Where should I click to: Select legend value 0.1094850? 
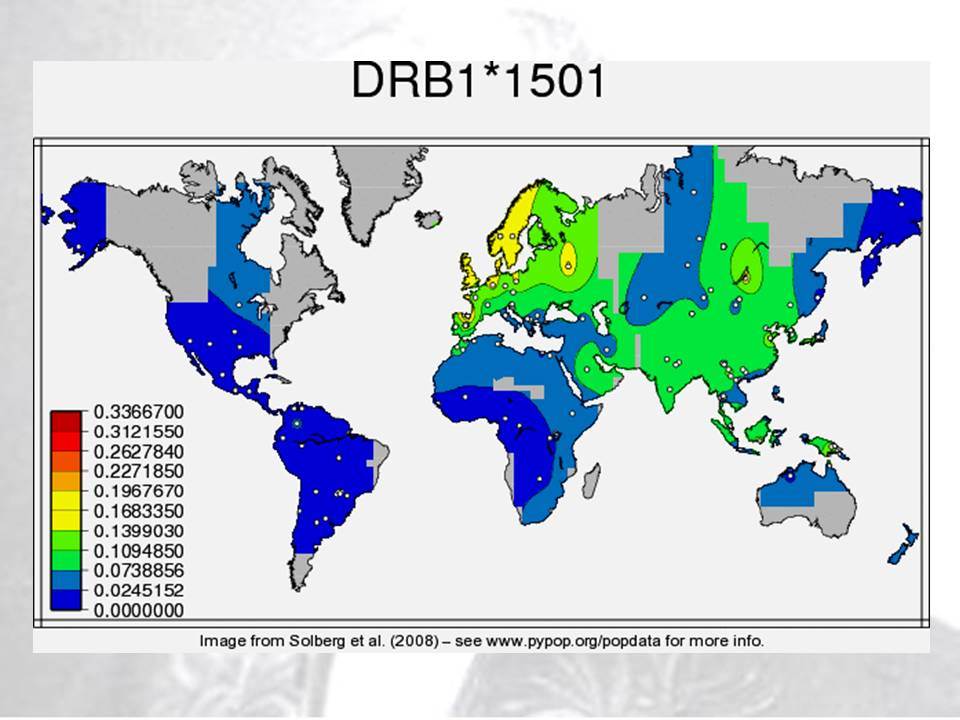click(x=138, y=551)
